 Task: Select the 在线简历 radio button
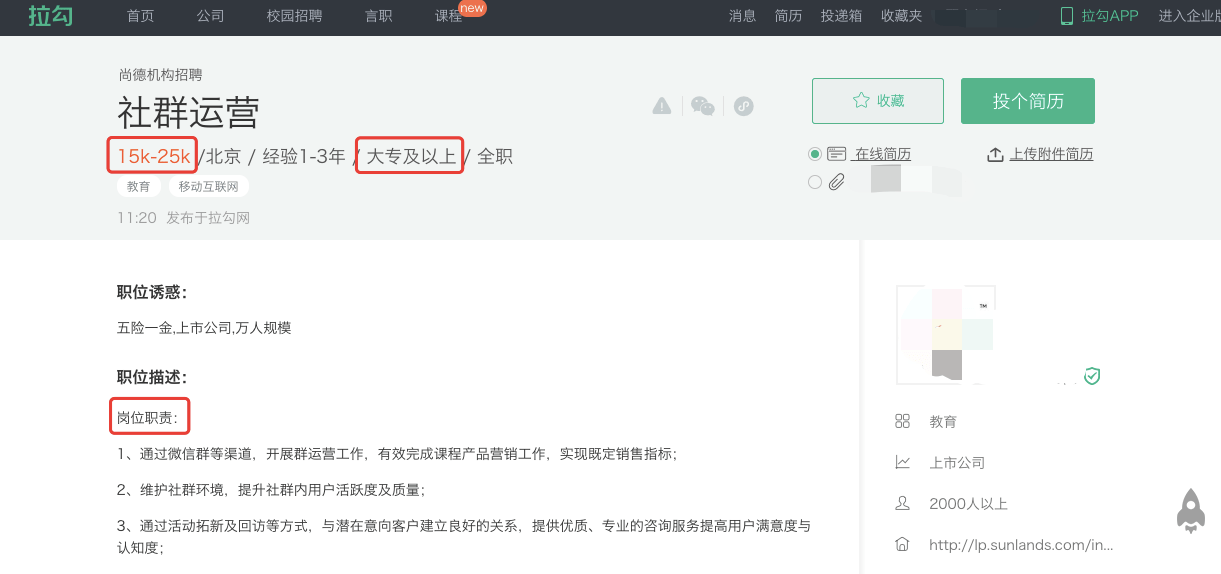(815, 154)
